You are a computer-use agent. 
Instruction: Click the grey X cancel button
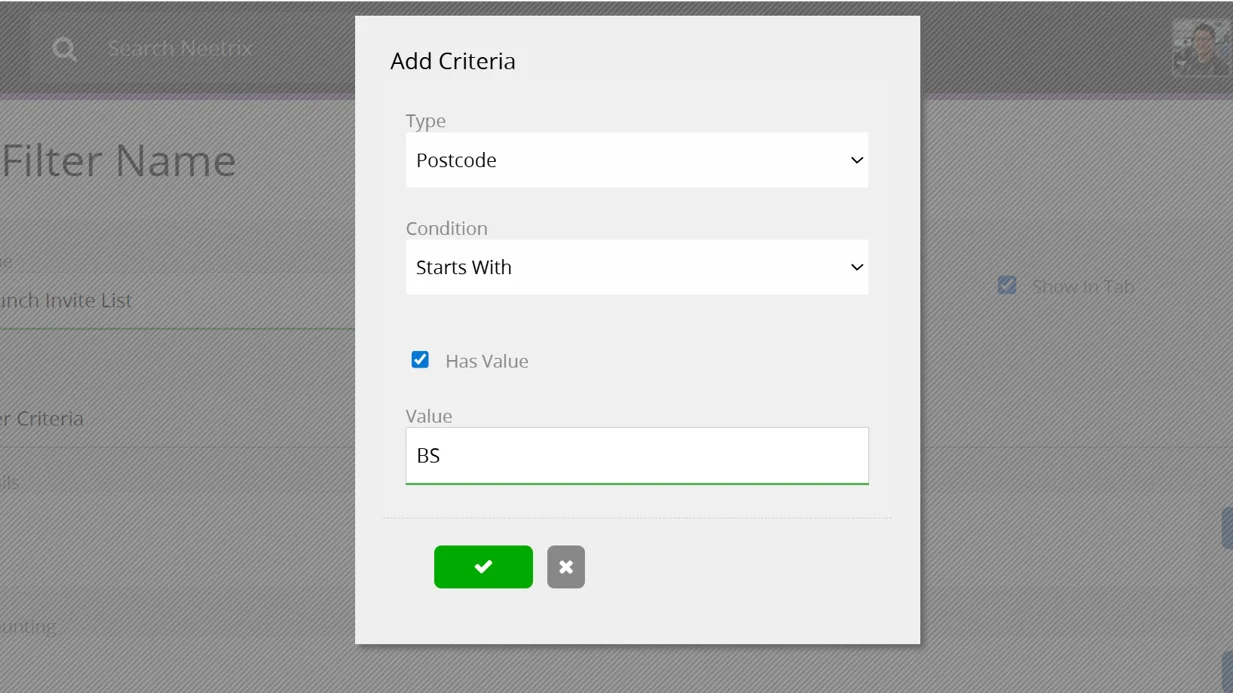click(x=565, y=567)
